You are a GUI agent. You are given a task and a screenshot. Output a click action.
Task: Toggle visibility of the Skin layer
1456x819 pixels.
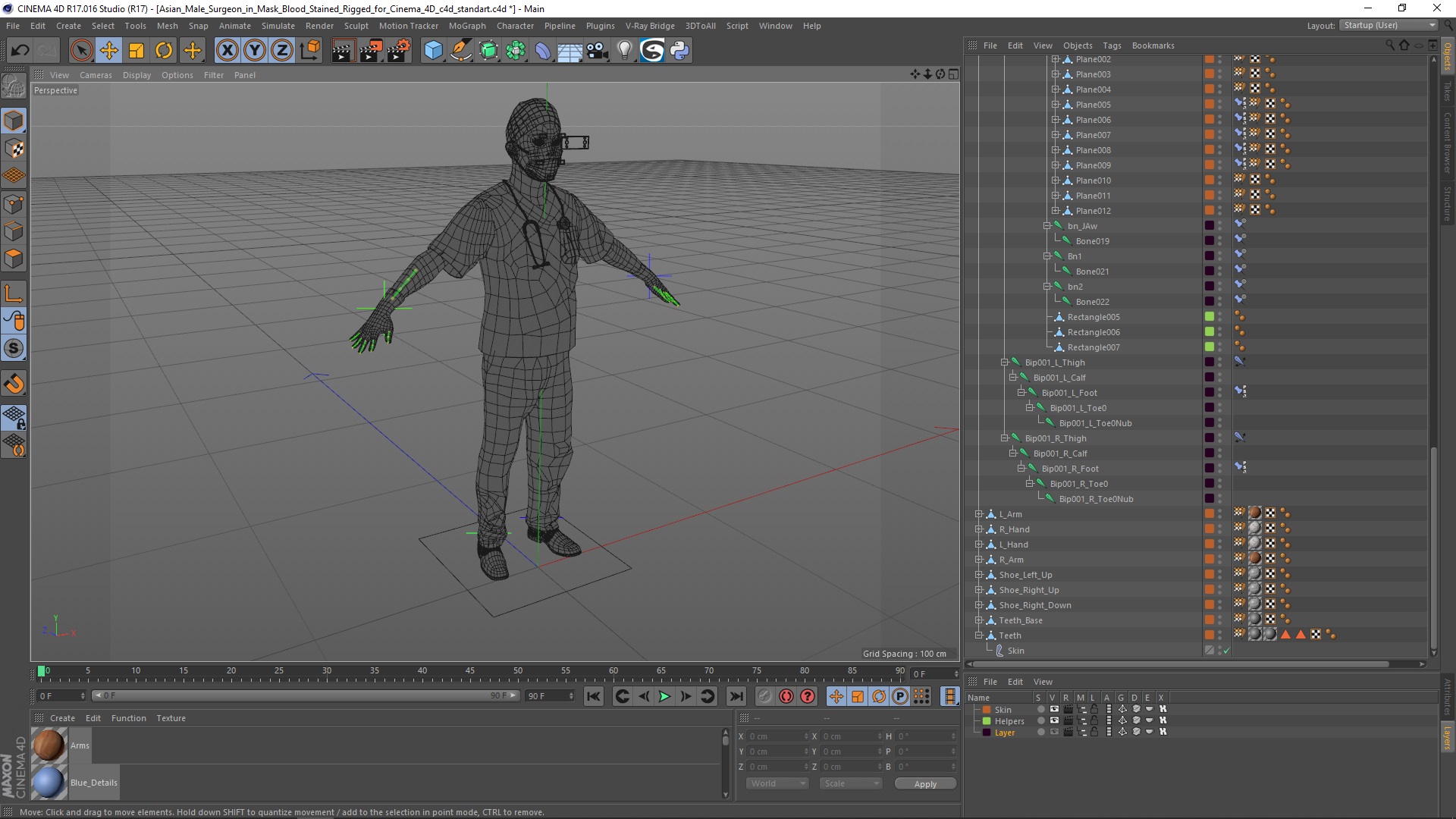[1054, 710]
